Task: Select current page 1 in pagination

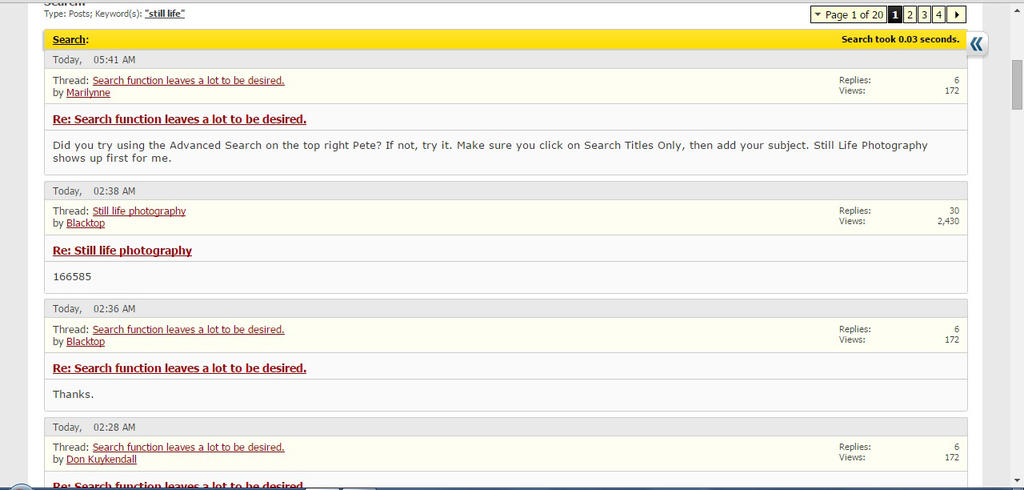Action: [895, 15]
